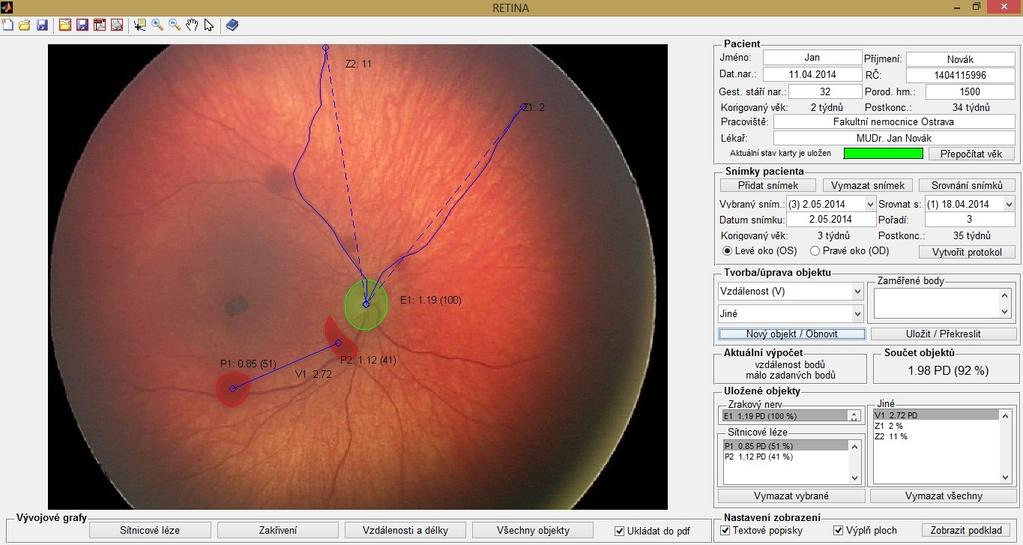Select E1 1.19 PD (100 %) list entry
This screenshot has width=1023, height=545.
click(784, 416)
